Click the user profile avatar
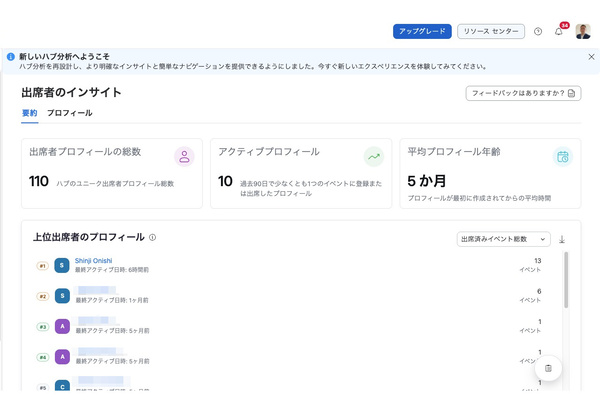Image resolution: width=600 pixels, height=400 pixels. tap(583, 31)
